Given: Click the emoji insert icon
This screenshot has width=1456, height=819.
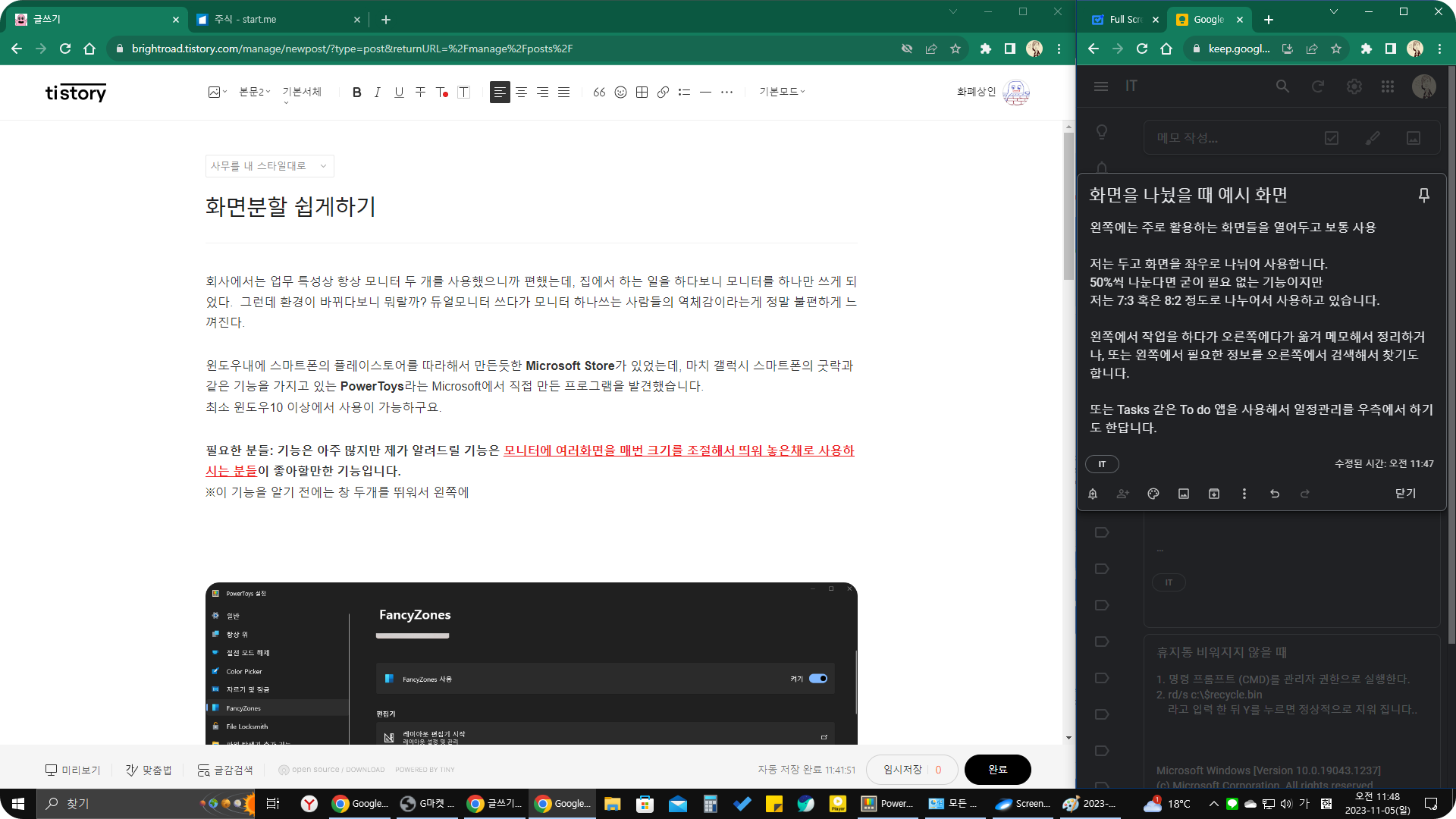Looking at the screenshot, I should (620, 92).
